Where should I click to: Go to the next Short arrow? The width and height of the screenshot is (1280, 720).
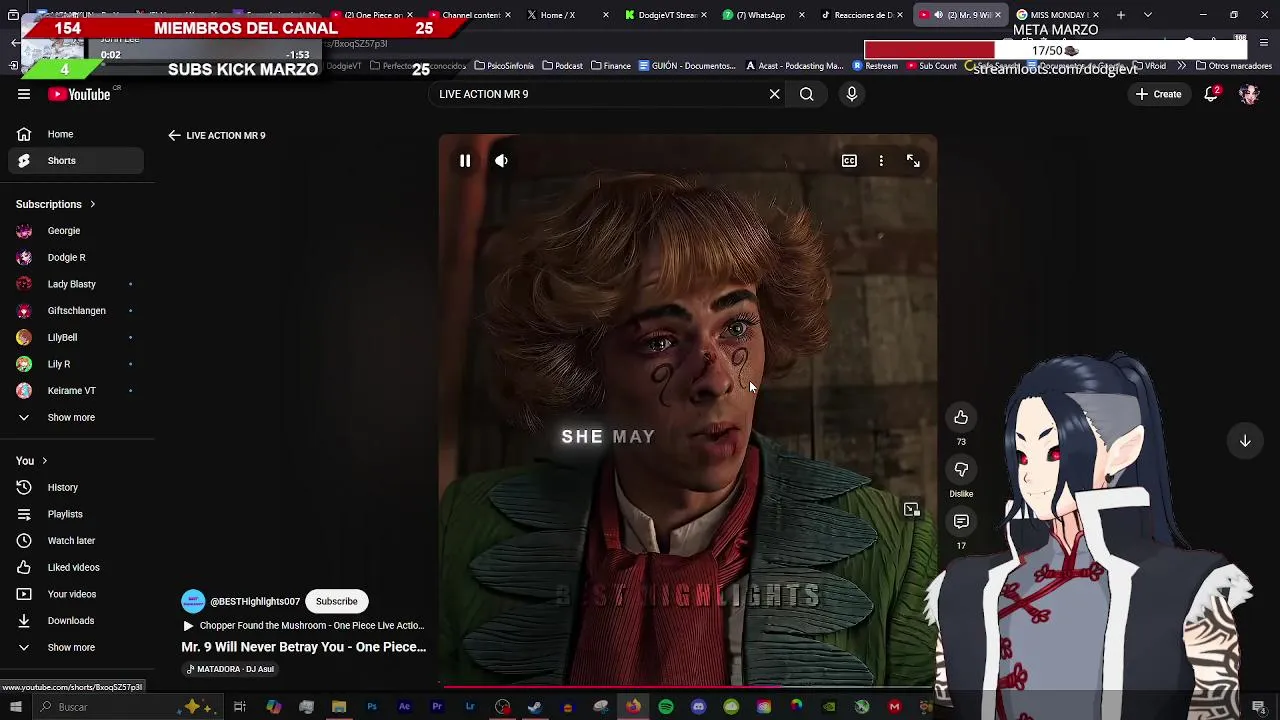(1245, 441)
